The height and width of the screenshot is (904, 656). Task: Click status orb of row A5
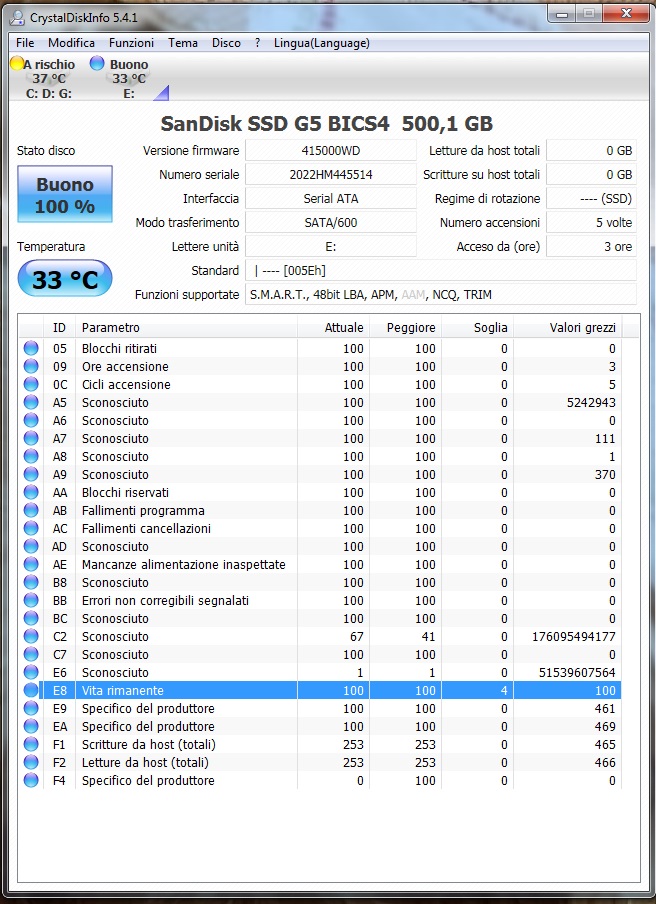point(31,402)
